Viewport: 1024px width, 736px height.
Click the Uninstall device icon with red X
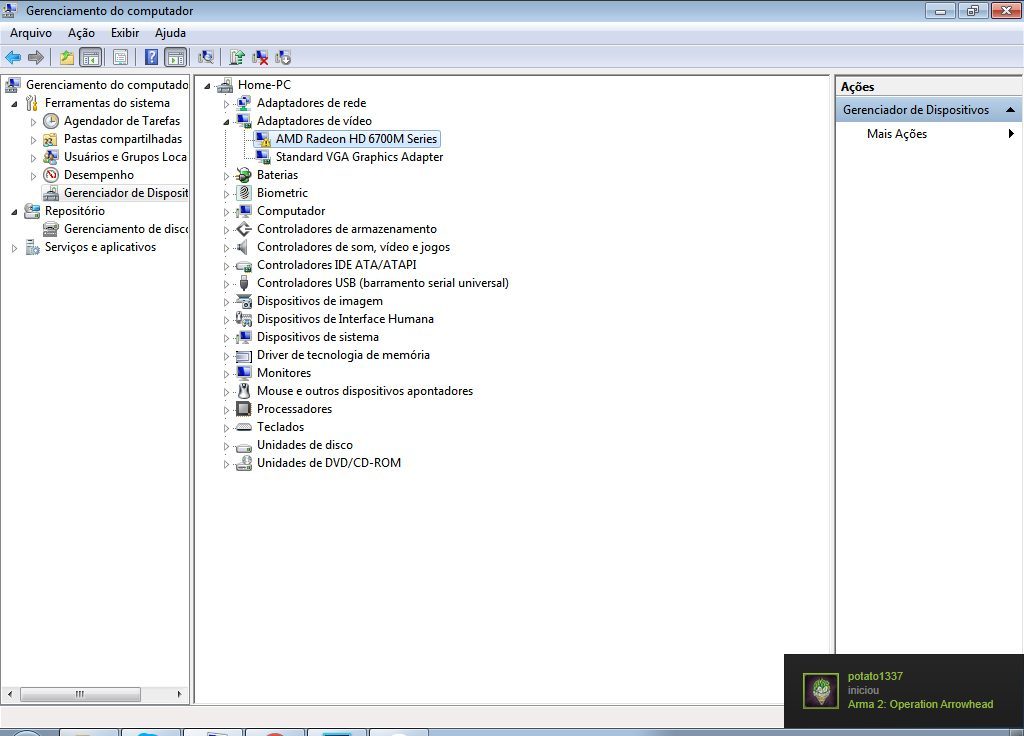(260, 57)
